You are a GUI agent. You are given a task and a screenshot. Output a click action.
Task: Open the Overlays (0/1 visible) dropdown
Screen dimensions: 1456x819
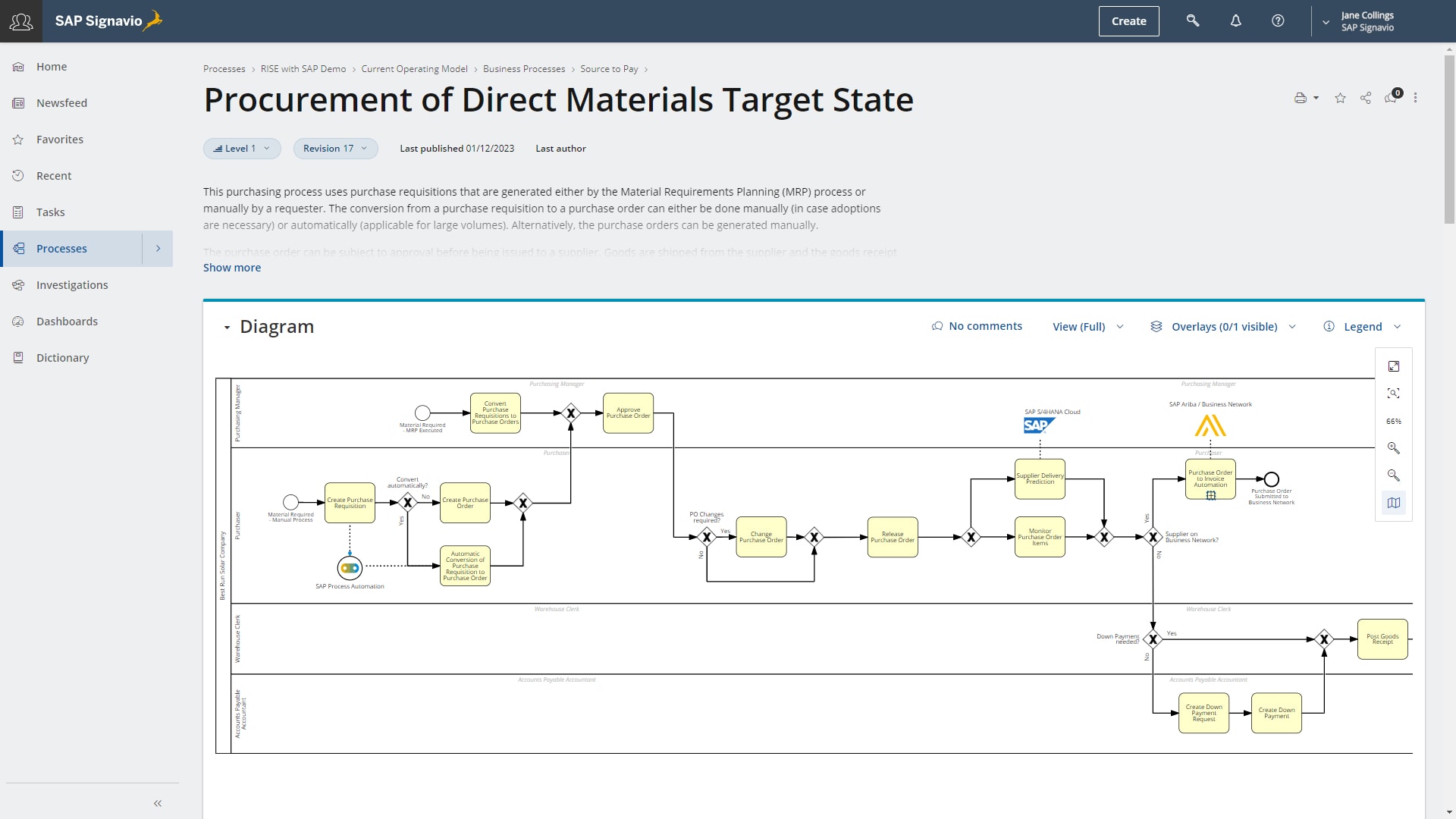pyautogui.click(x=1224, y=327)
